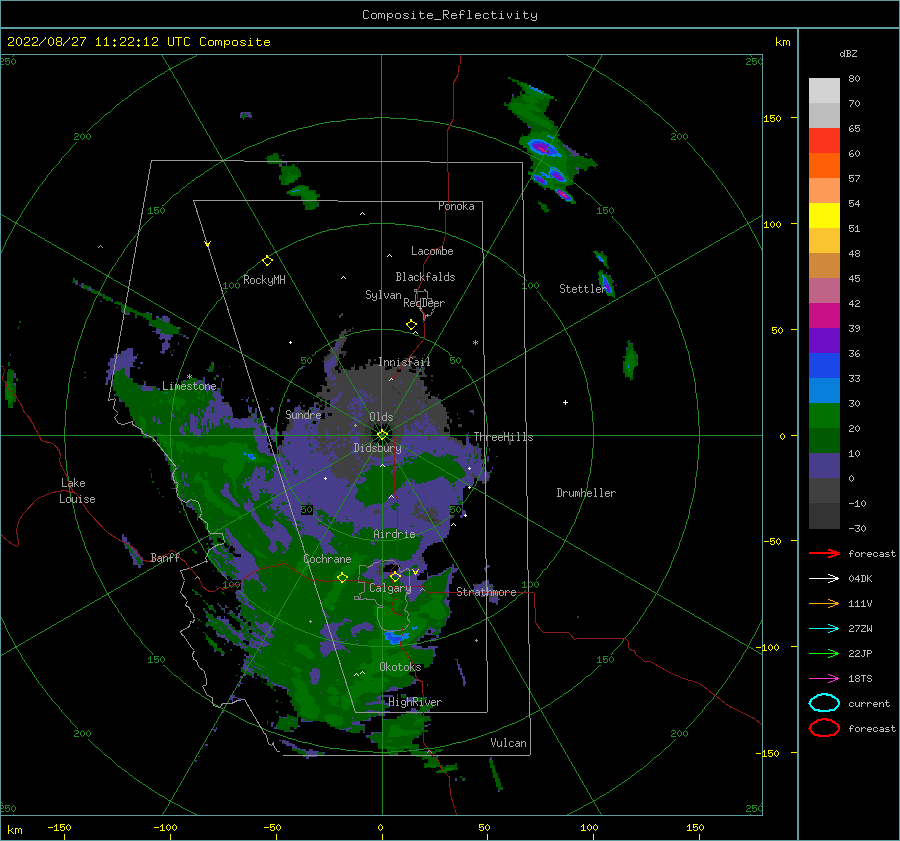Click the Ponoka city label
Viewport: 900px width, 841px height.
[x=456, y=206]
